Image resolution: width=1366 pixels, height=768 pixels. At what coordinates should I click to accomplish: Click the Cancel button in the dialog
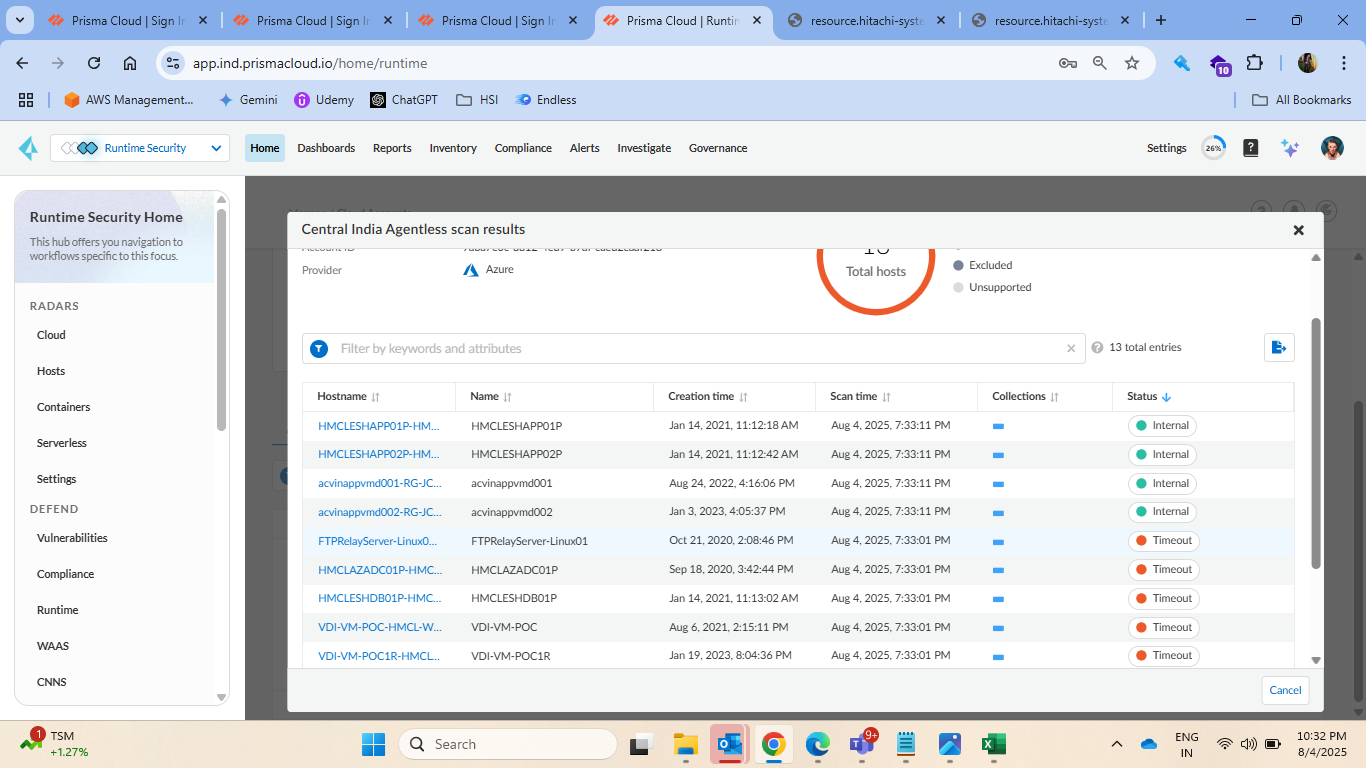coord(1285,690)
